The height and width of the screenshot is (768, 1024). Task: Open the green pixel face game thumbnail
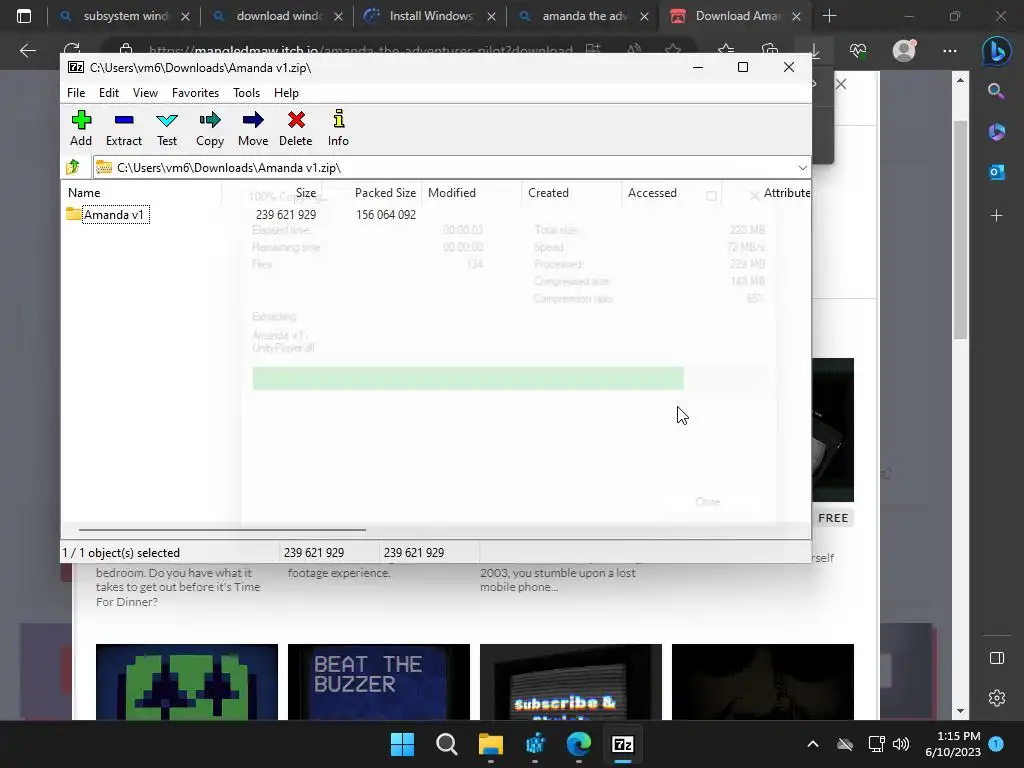[187, 682]
